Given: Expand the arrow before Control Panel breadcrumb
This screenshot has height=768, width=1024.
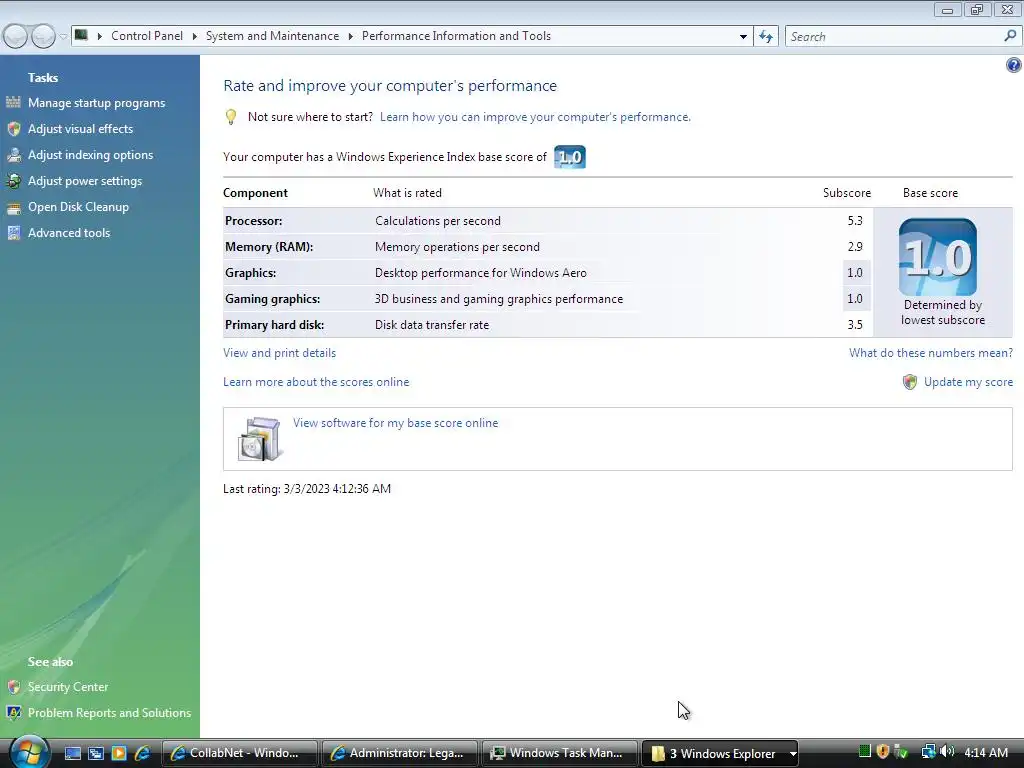Looking at the screenshot, I should click(100, 36).
